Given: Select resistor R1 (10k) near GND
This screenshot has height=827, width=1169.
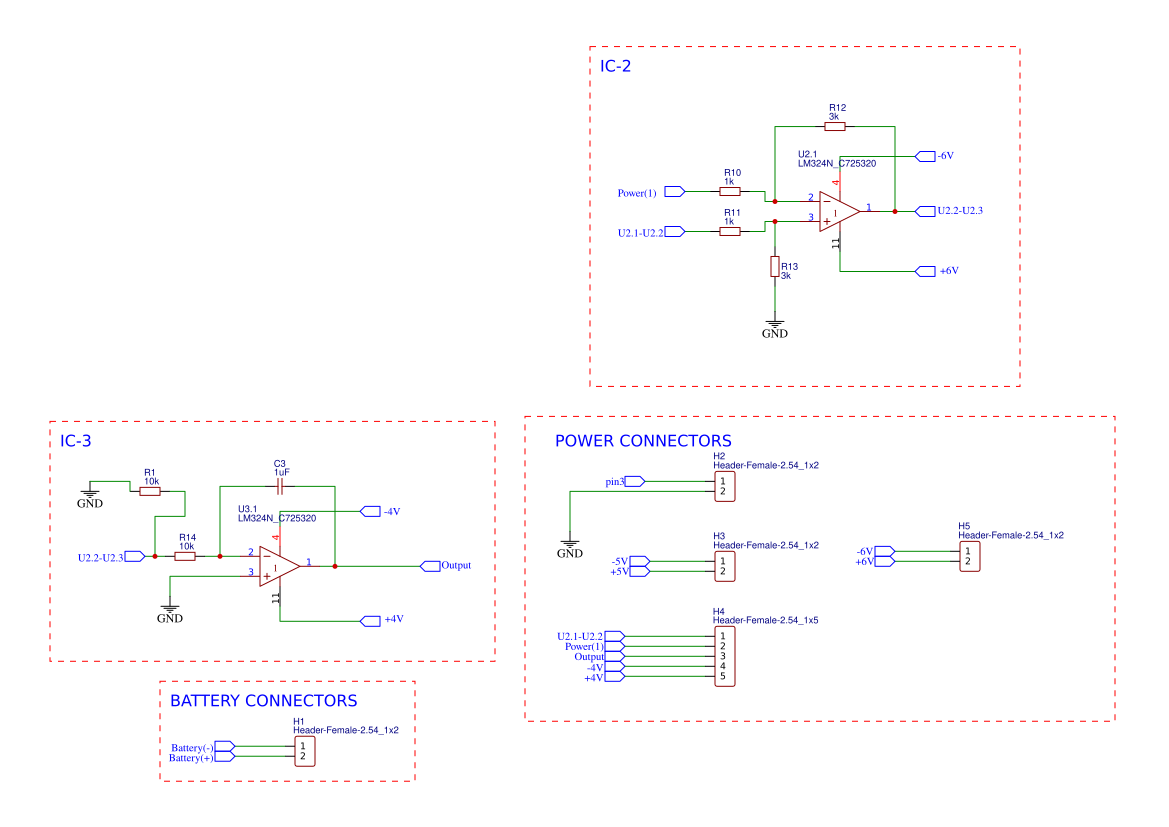Looking at the screenshot, I should click(151, 489).
